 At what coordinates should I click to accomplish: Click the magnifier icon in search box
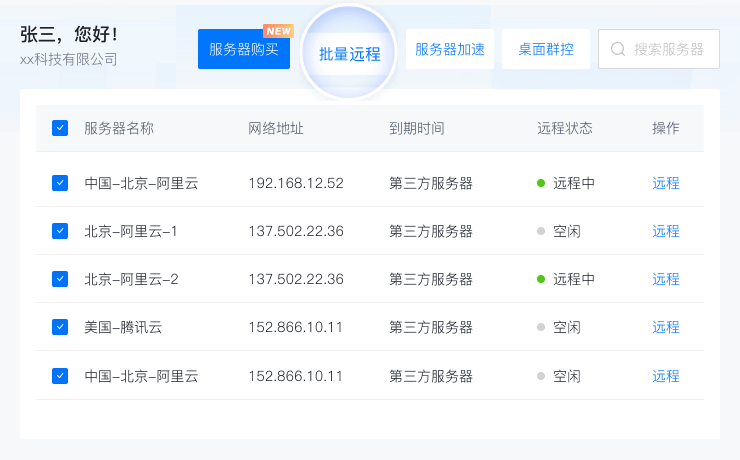point(618,49)
